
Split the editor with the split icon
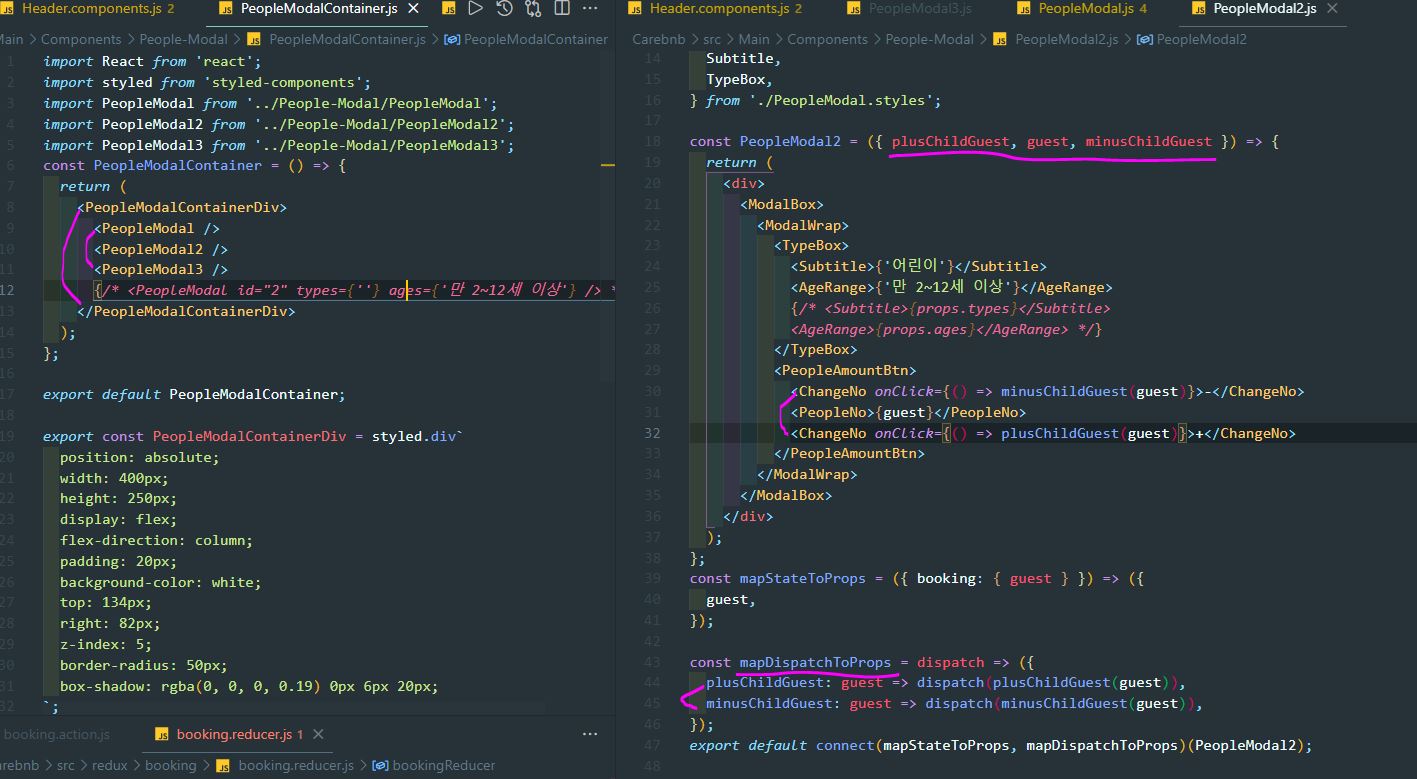(562, 8)
